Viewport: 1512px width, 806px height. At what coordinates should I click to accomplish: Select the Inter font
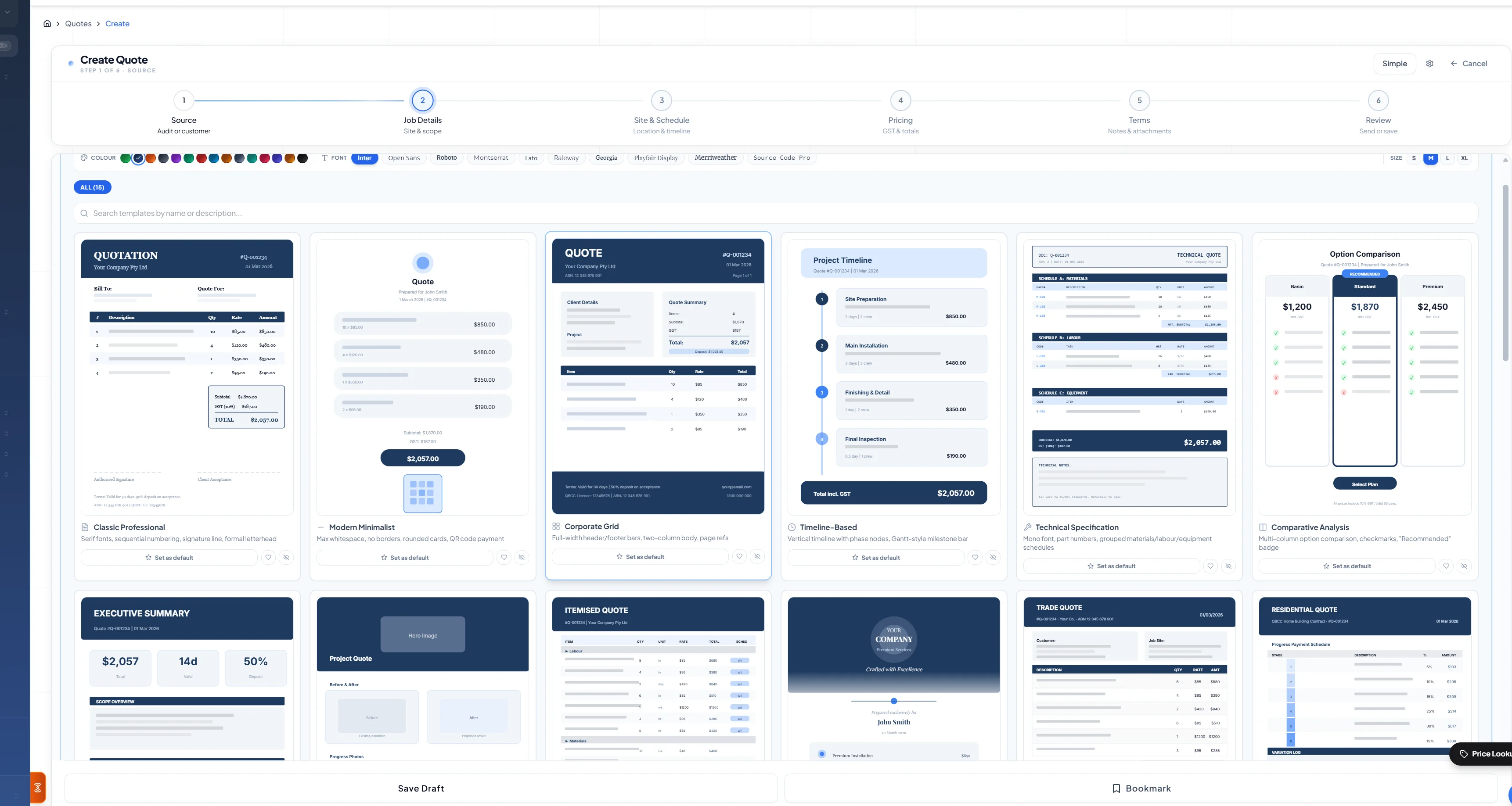364,158
